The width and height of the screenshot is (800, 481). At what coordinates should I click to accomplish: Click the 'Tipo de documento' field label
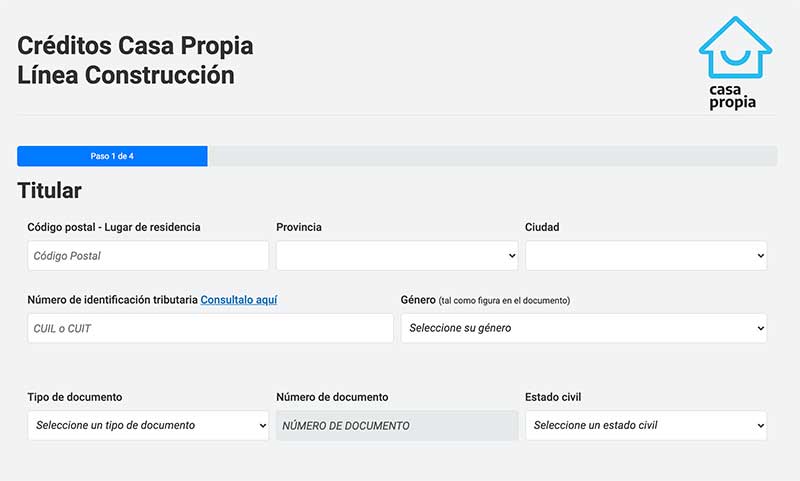(75, 397)
